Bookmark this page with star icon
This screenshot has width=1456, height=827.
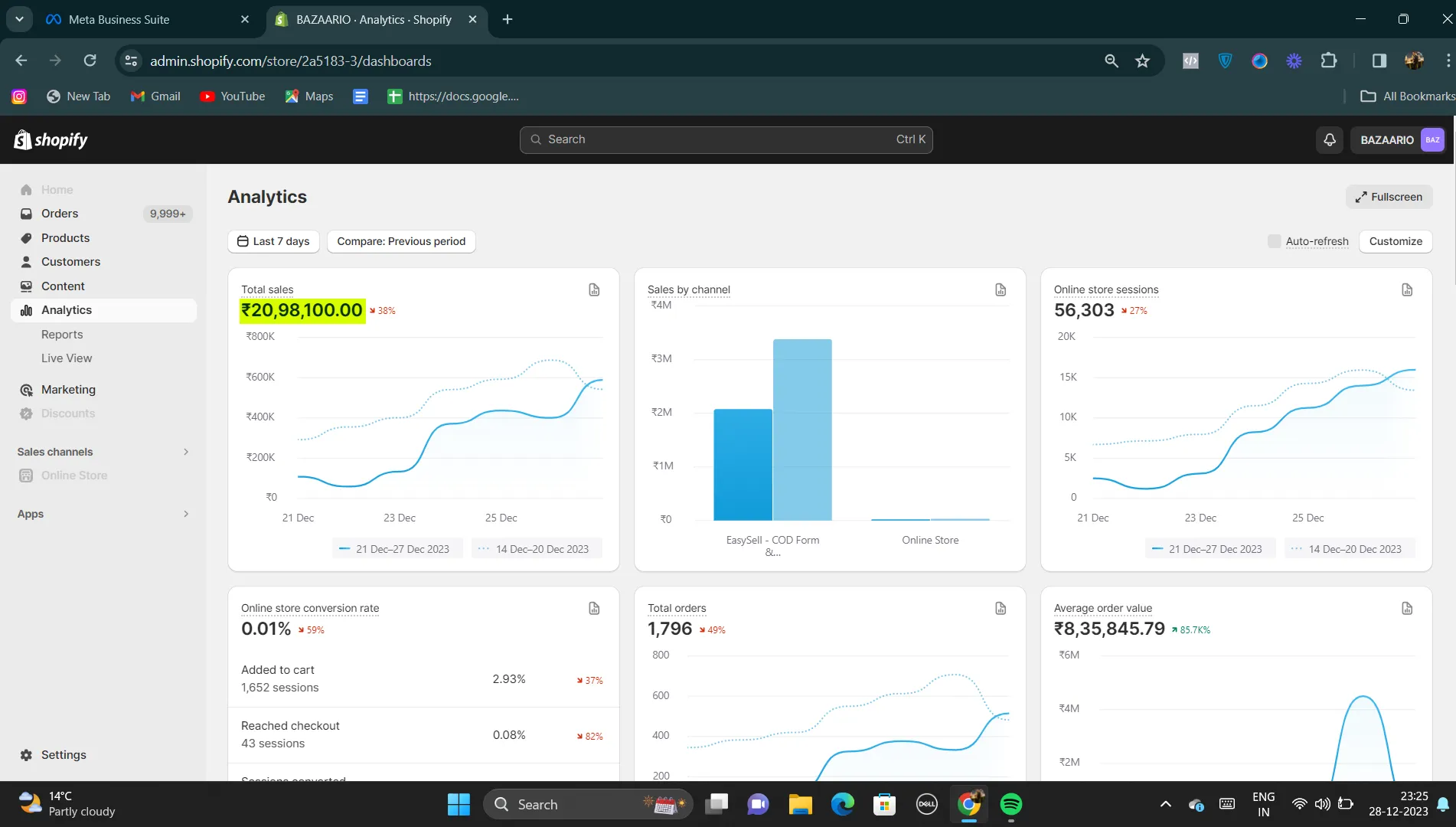click(1142, 61)
